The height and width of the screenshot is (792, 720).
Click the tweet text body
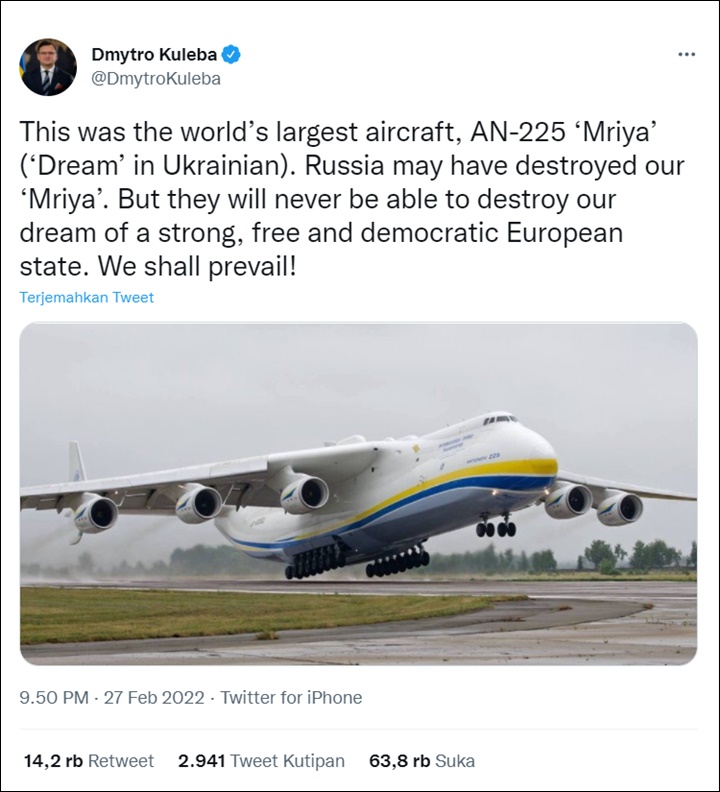pos(352,200)
